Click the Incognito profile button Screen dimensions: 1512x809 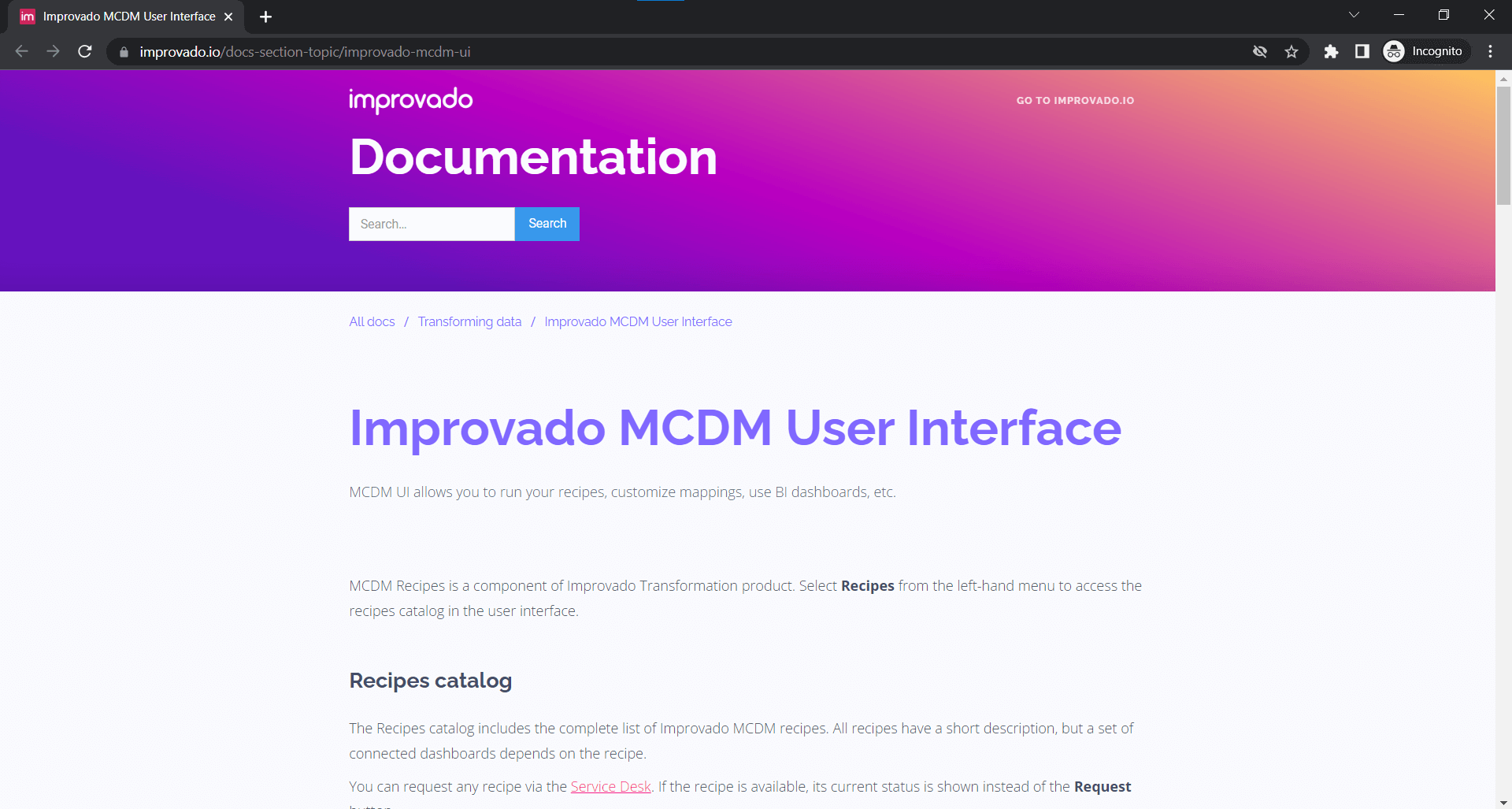1425,51
